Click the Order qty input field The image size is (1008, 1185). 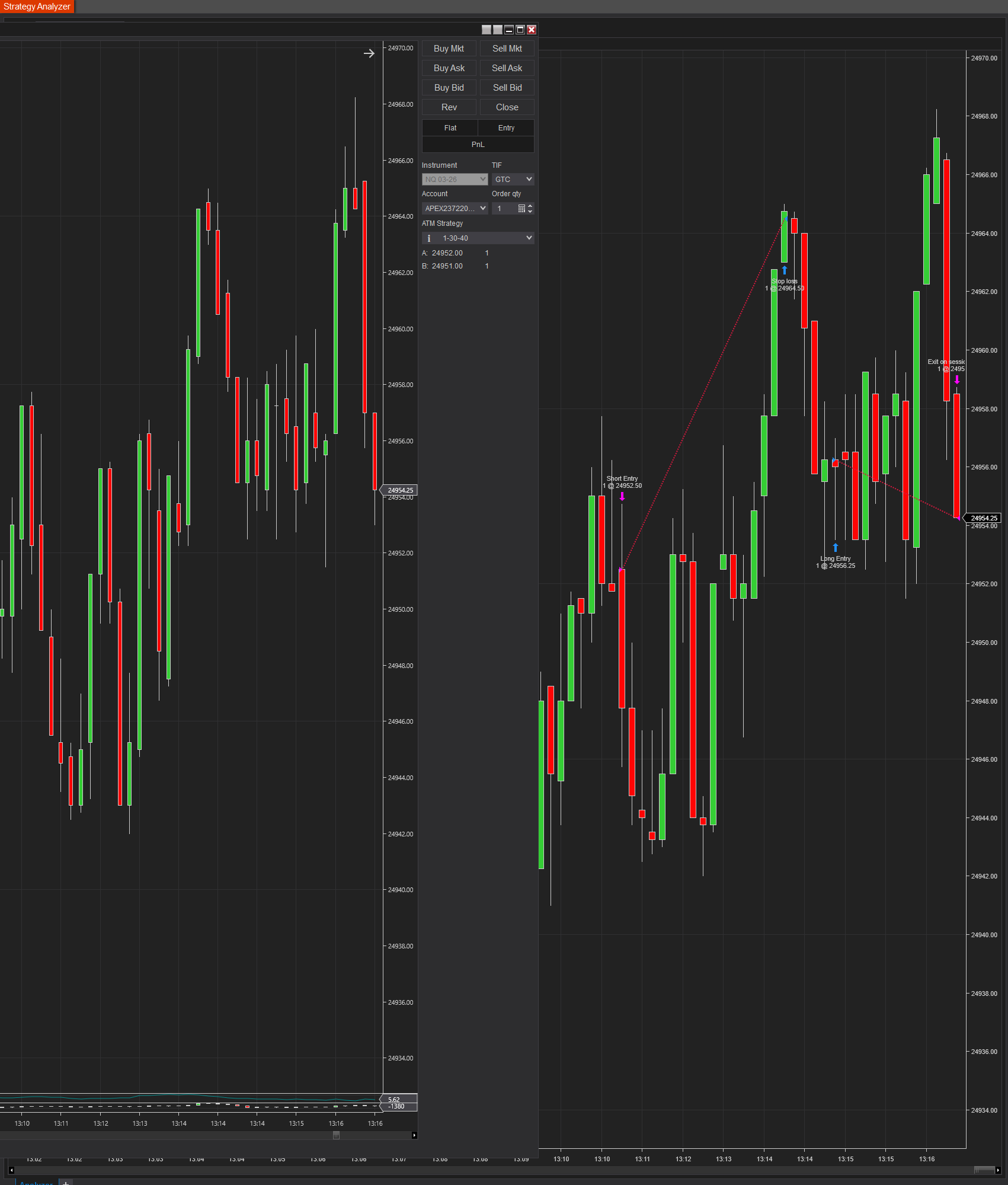(x=505, y=208)
